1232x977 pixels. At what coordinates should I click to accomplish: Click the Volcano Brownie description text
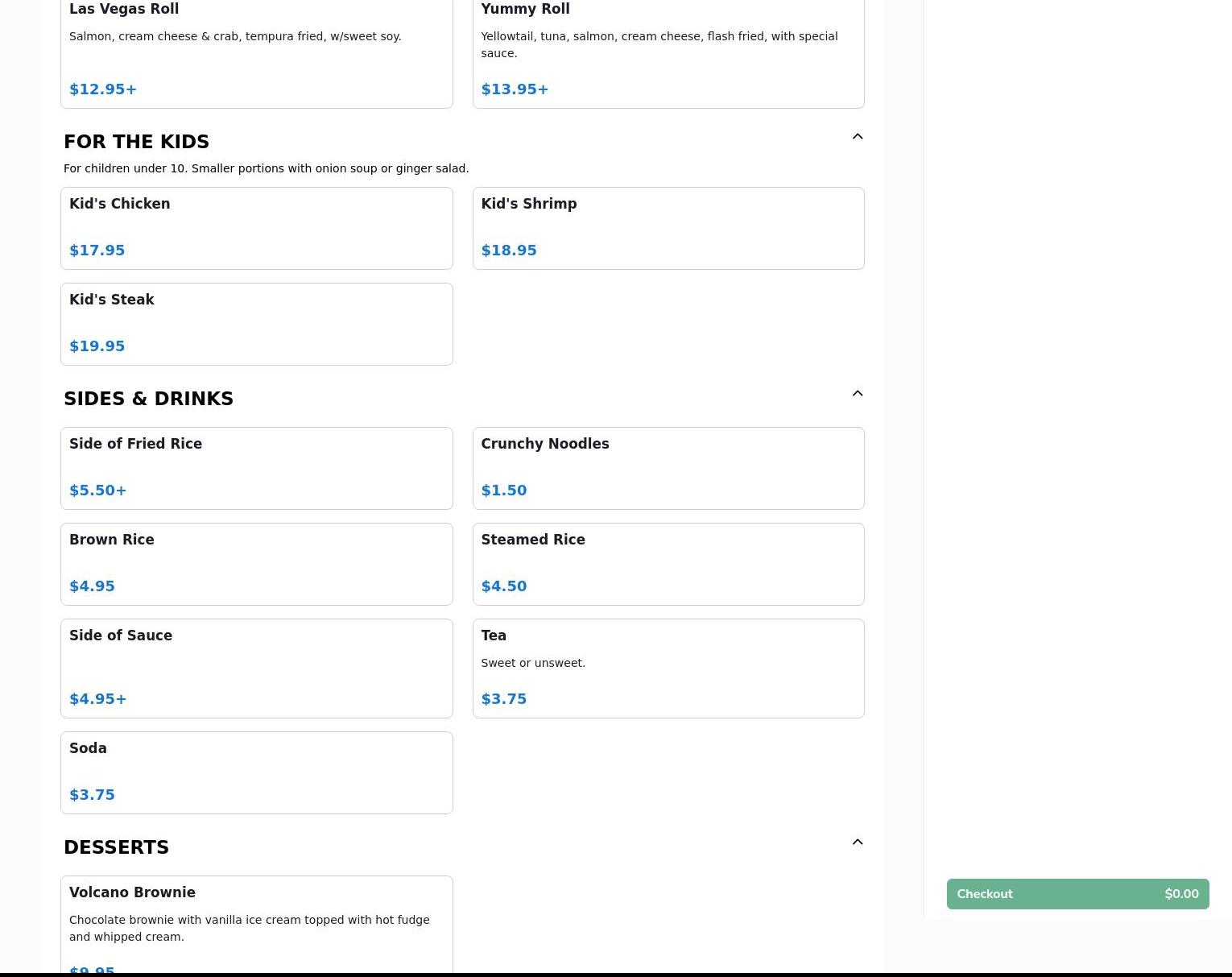(x=250, y=928)
